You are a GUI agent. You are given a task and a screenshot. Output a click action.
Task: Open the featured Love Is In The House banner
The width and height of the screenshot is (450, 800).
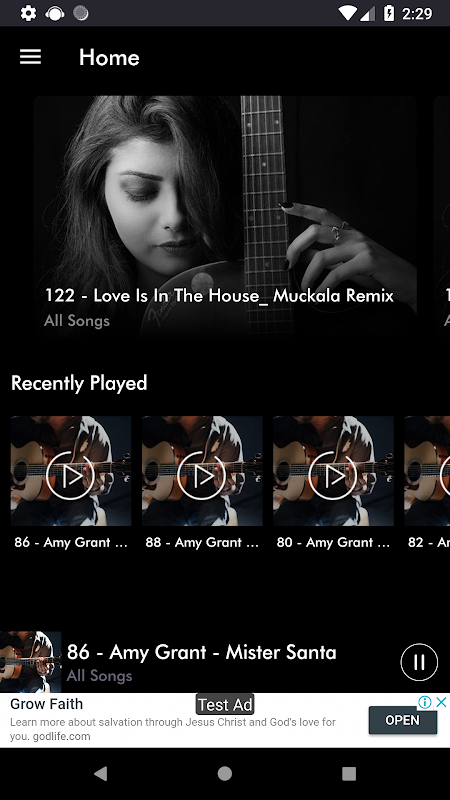pos(225,217)
